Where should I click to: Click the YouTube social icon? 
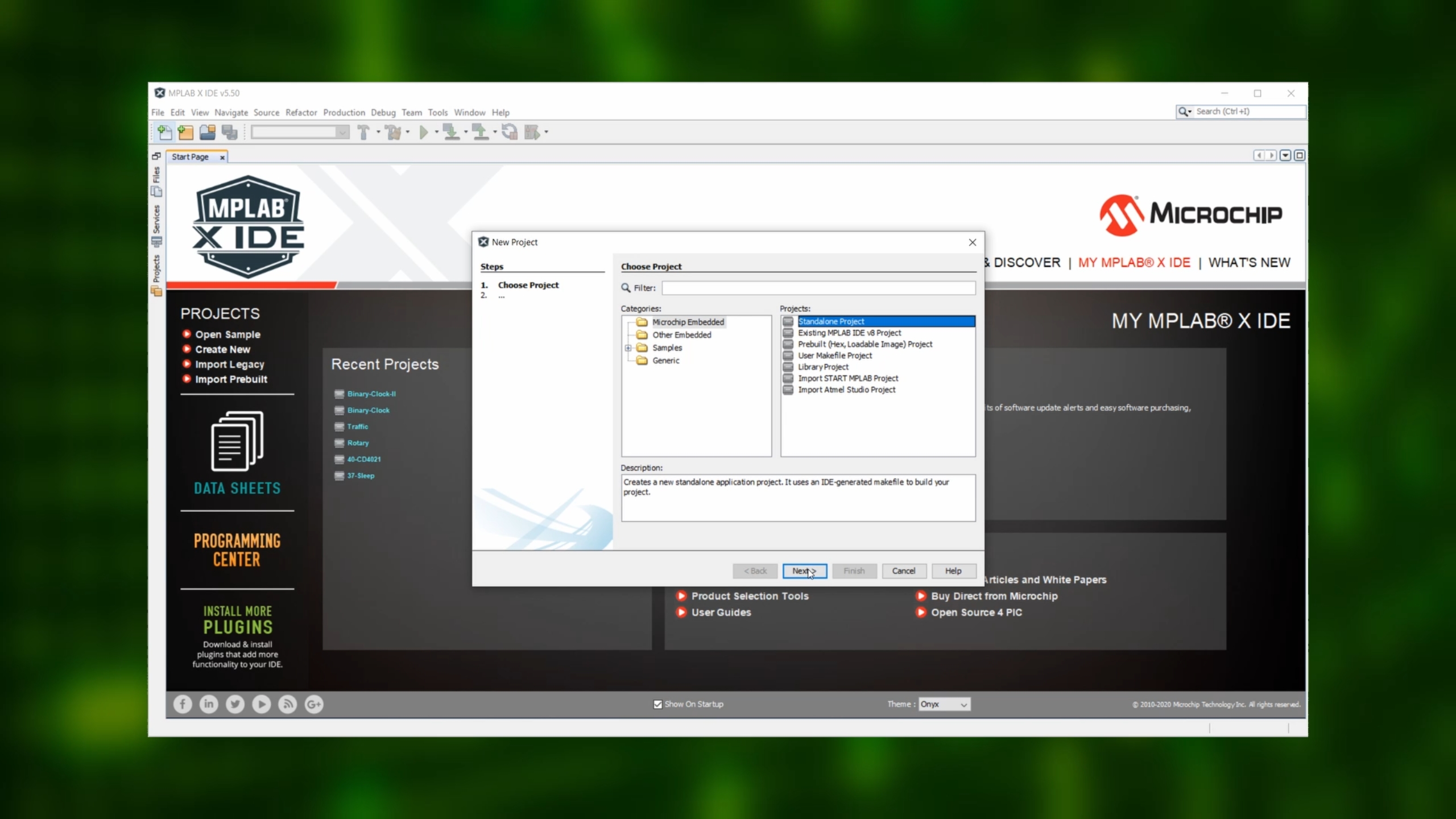[261, 704]
